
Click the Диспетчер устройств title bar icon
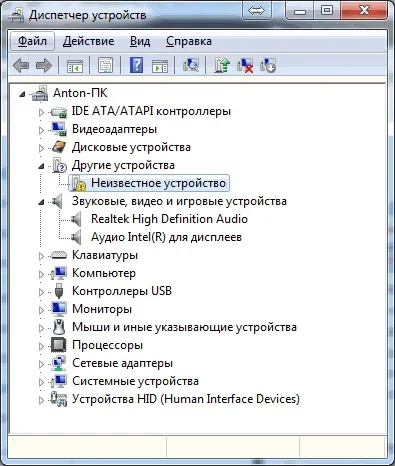click(16, 15)
